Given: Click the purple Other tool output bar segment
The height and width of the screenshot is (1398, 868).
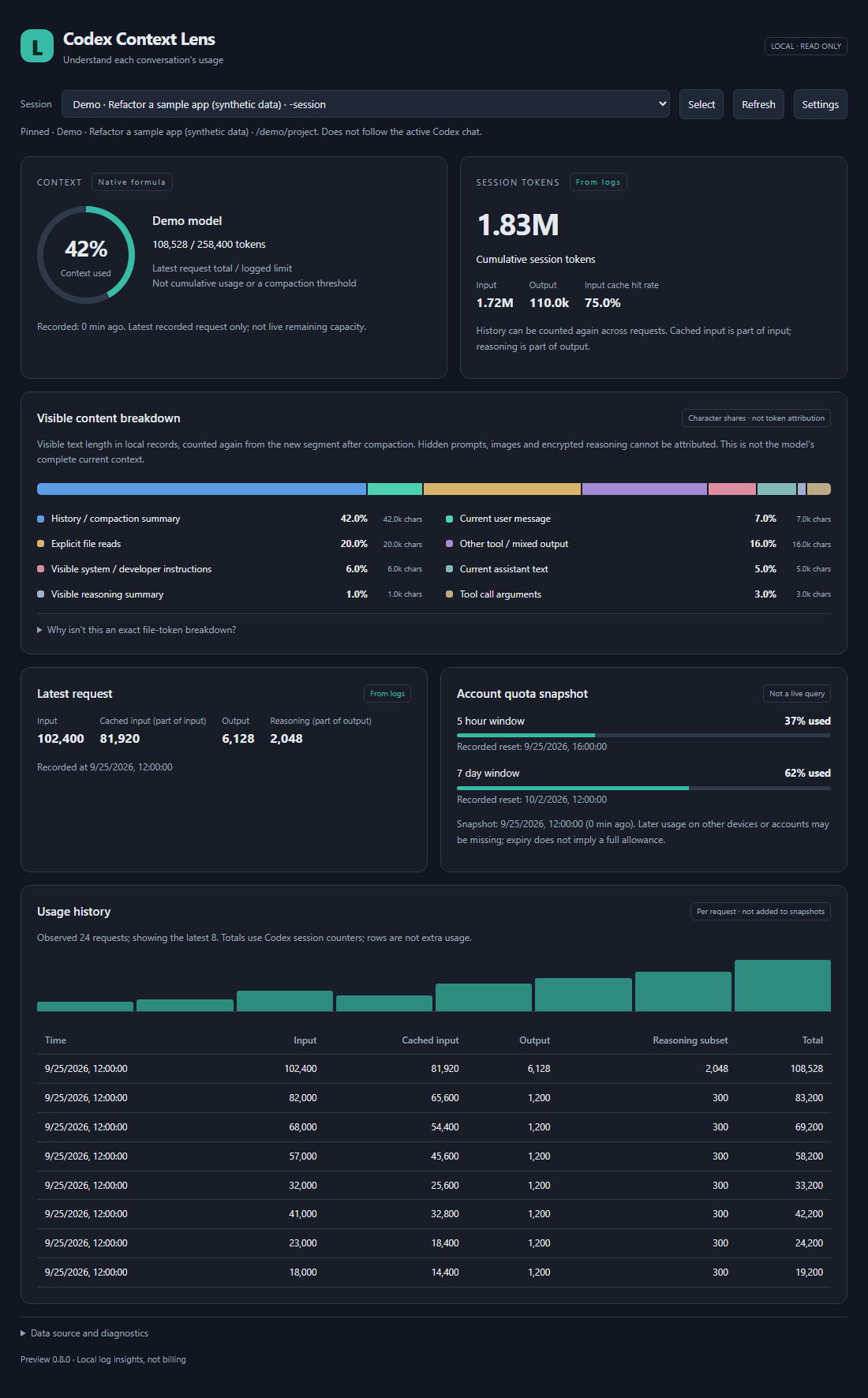Looking at the screenshot, I should pyautogui.click(x=645, y=489).
